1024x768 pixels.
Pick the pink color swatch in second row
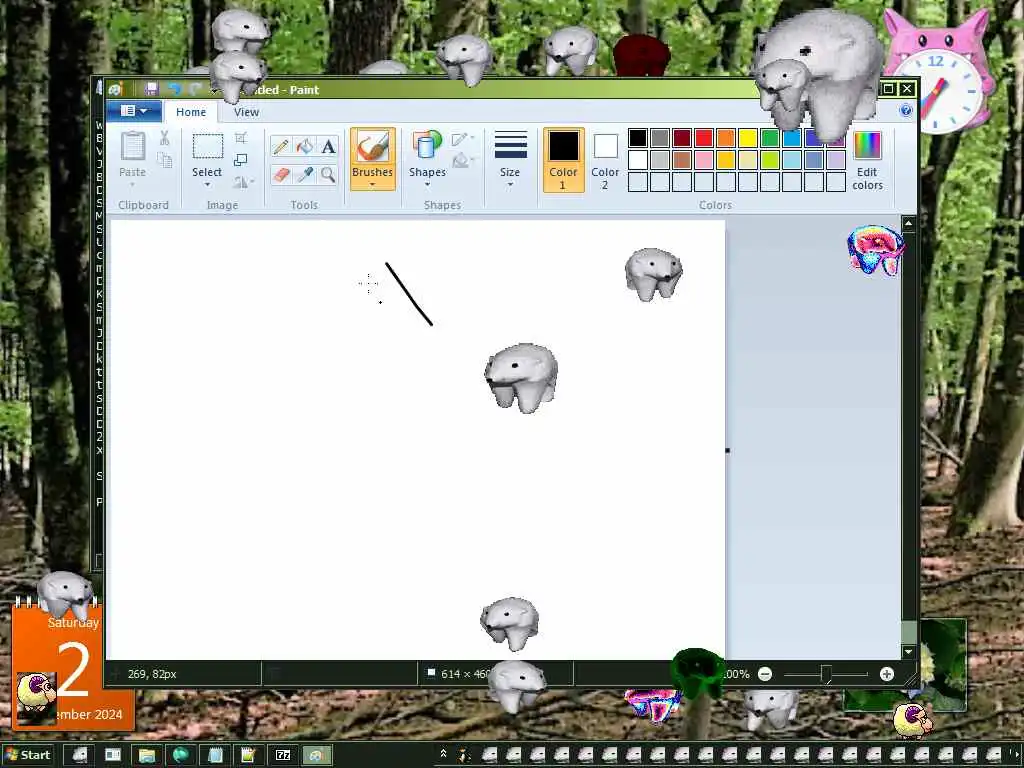[x=704, y=160]
